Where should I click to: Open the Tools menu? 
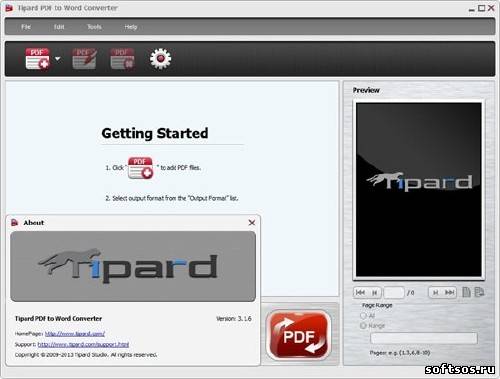pos(94,27)
